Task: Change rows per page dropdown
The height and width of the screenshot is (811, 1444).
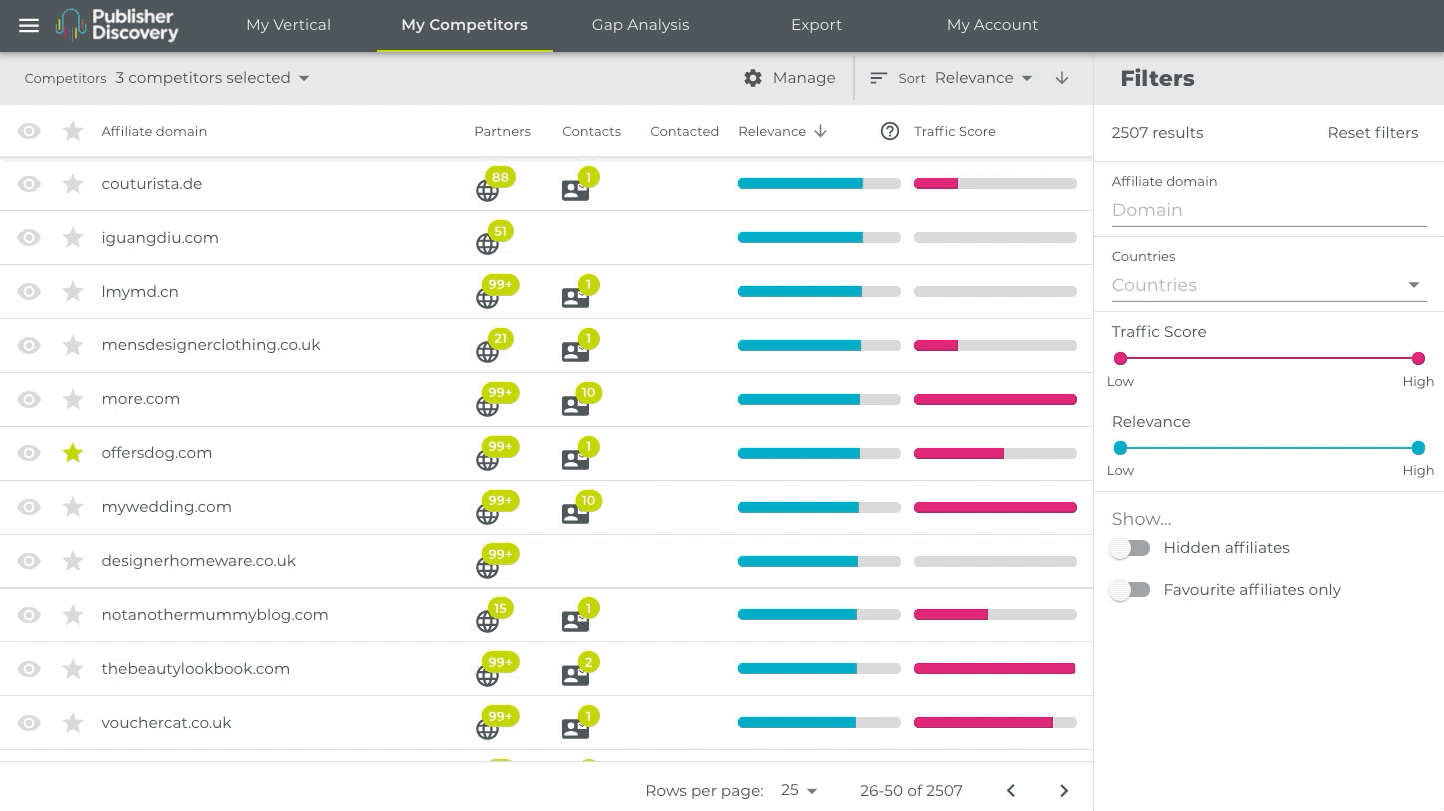Action: click(799, 791)
